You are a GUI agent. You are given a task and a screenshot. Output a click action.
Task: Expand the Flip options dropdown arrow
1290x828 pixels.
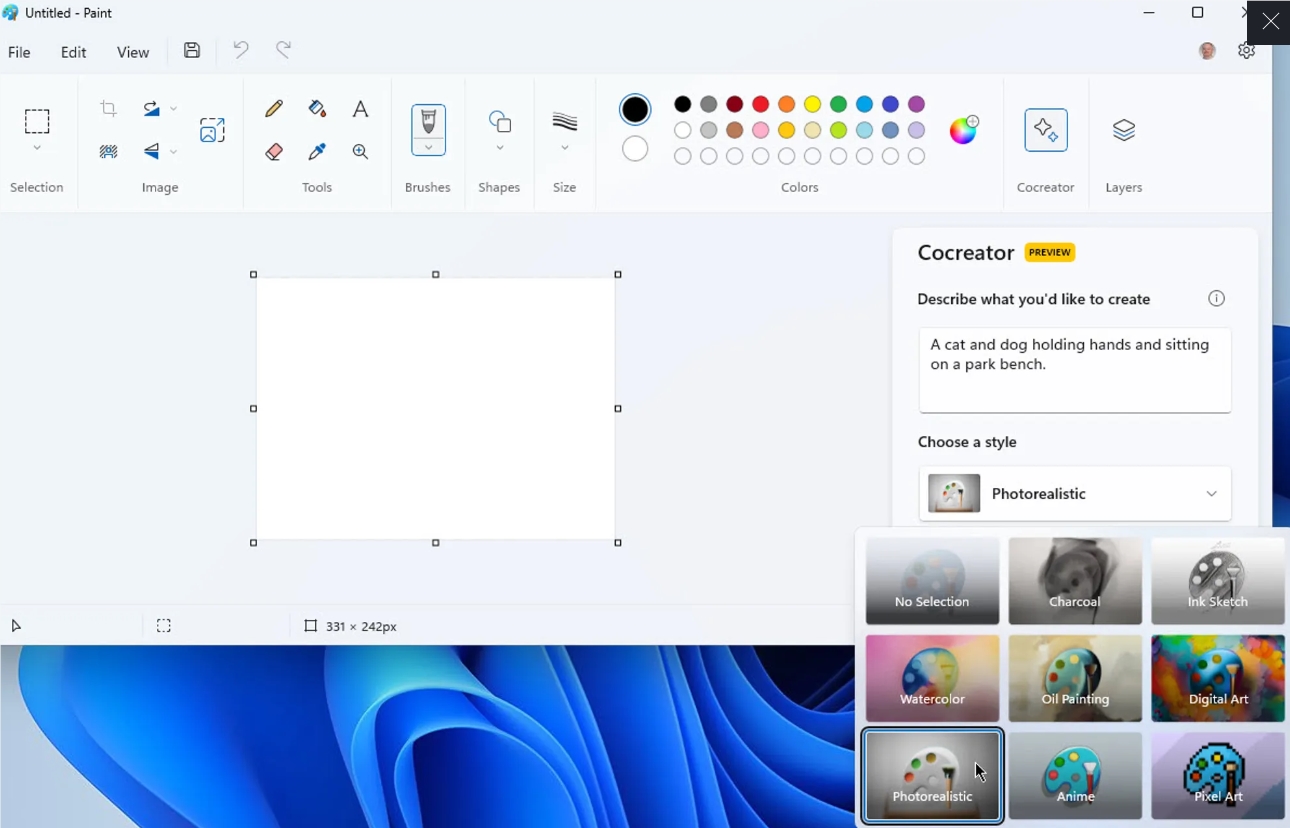click(173, 152)
